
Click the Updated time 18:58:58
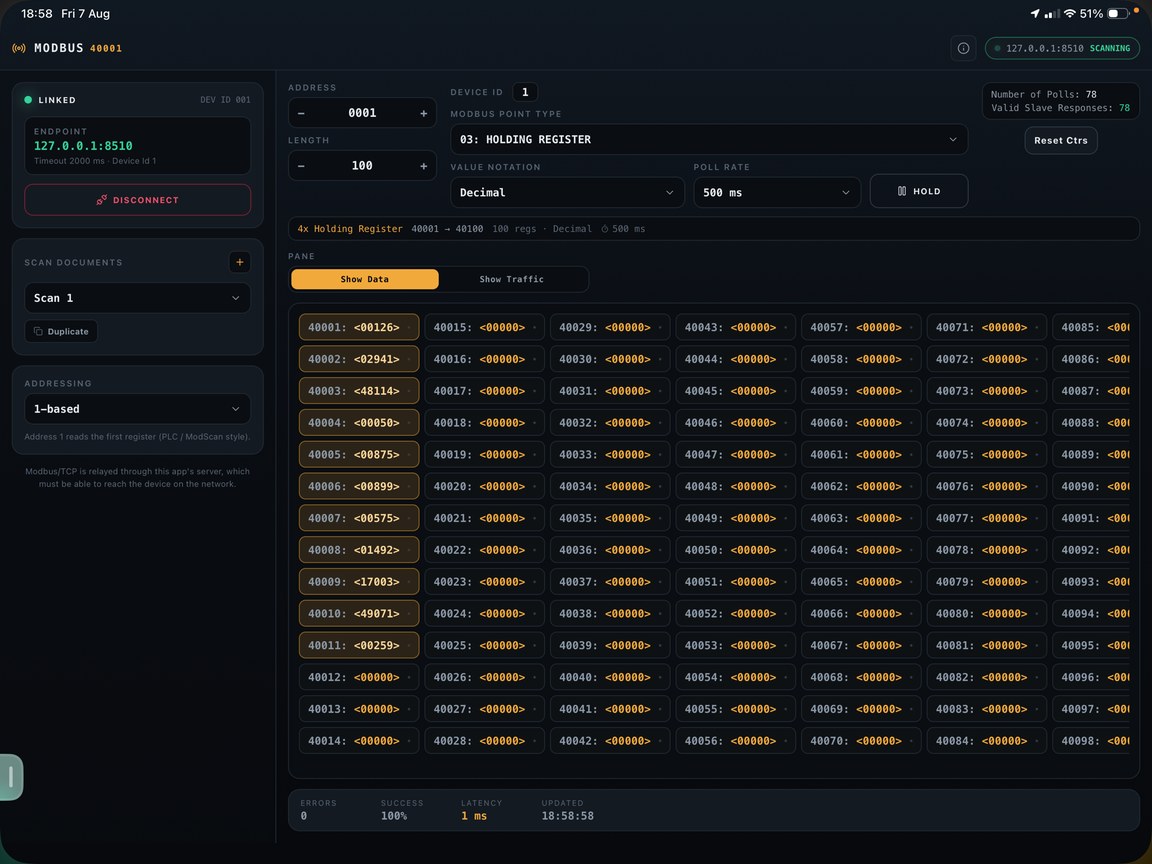(567, 816)
